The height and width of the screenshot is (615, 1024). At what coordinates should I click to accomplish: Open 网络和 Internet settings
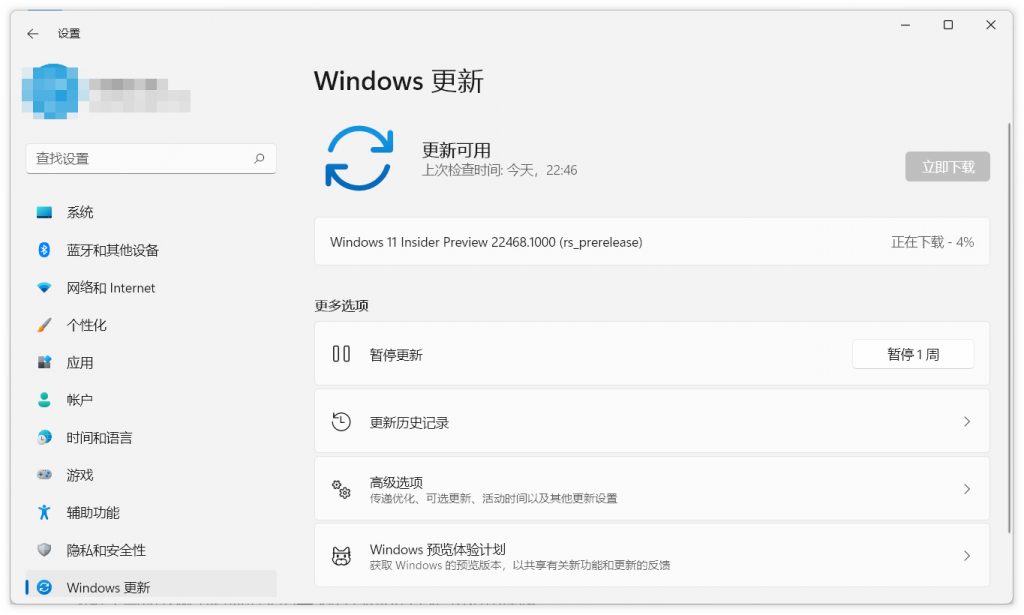(x=151, y=287)
